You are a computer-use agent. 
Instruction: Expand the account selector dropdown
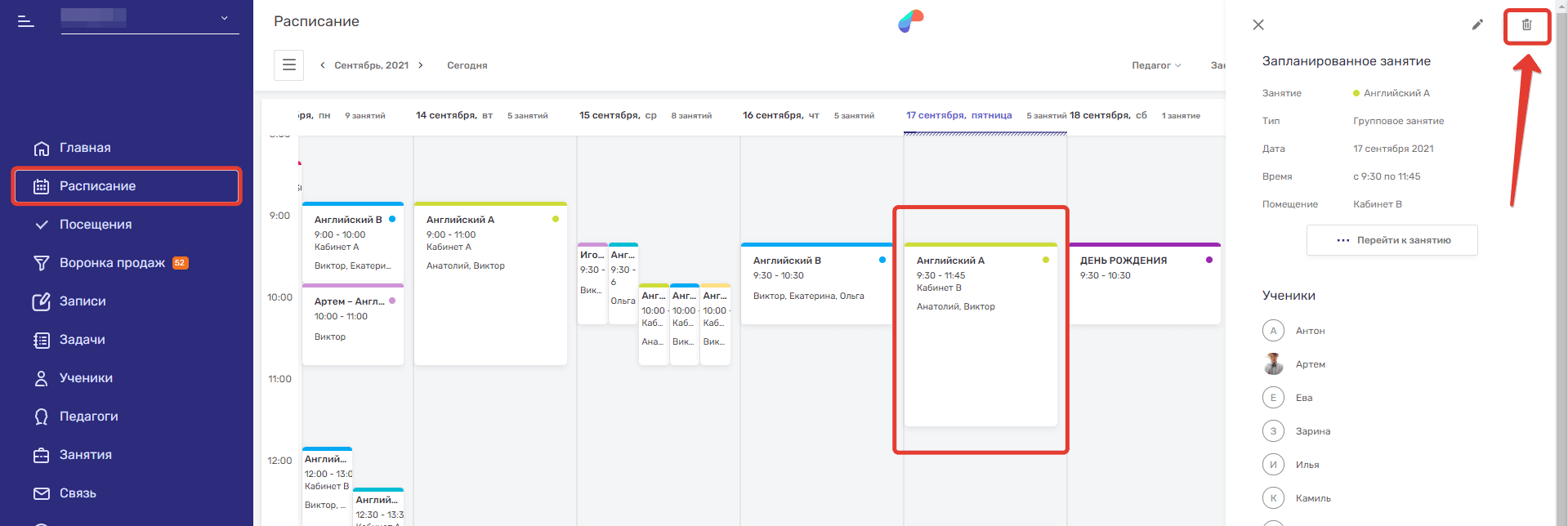click(224, 18)
